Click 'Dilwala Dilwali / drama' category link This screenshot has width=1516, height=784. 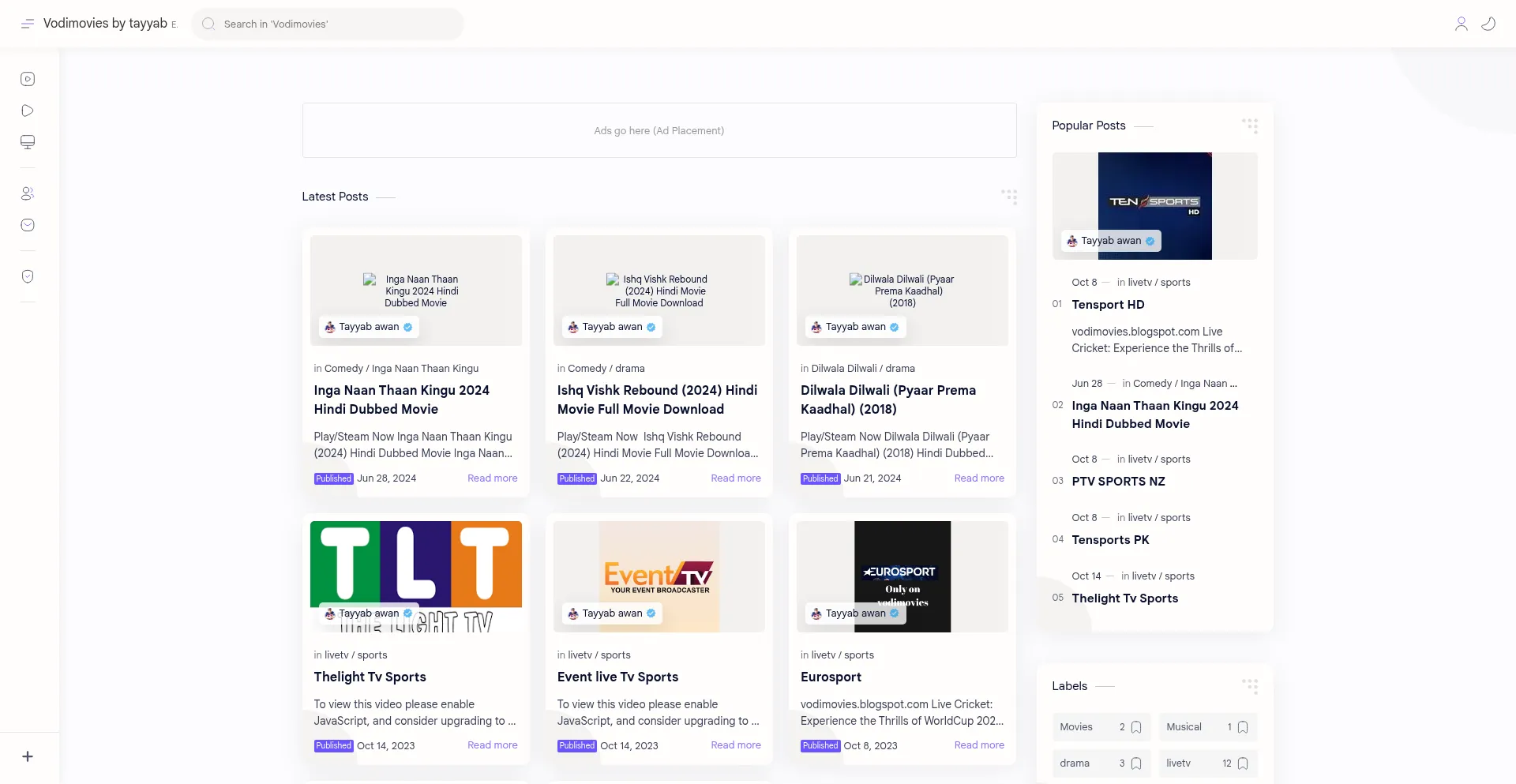tap(863, 369)
